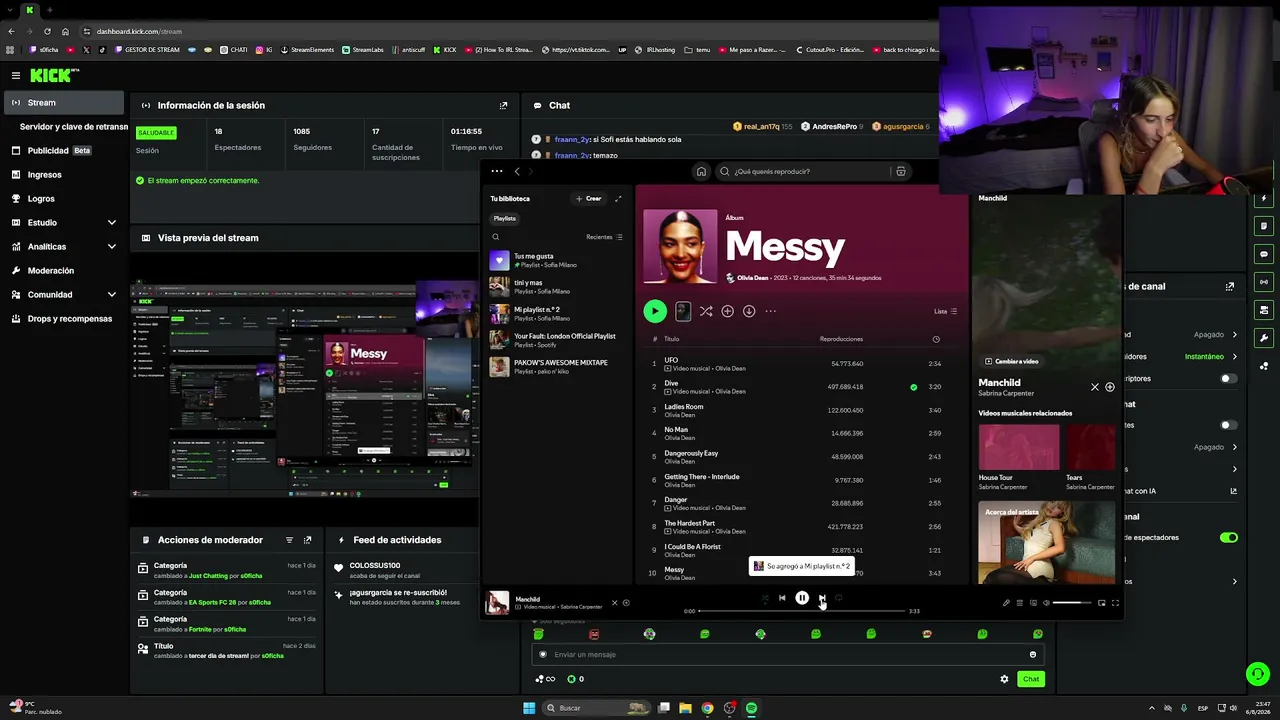This screenshot has height=720, width=1280.
Task: Open Spotify's three-dot app menu
Action: 496,171
